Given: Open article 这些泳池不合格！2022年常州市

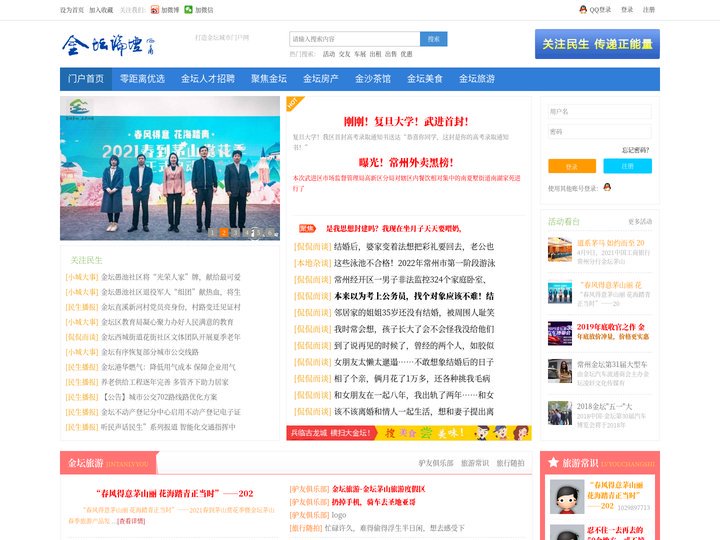Looking at the screenshot, I should 415,263.
